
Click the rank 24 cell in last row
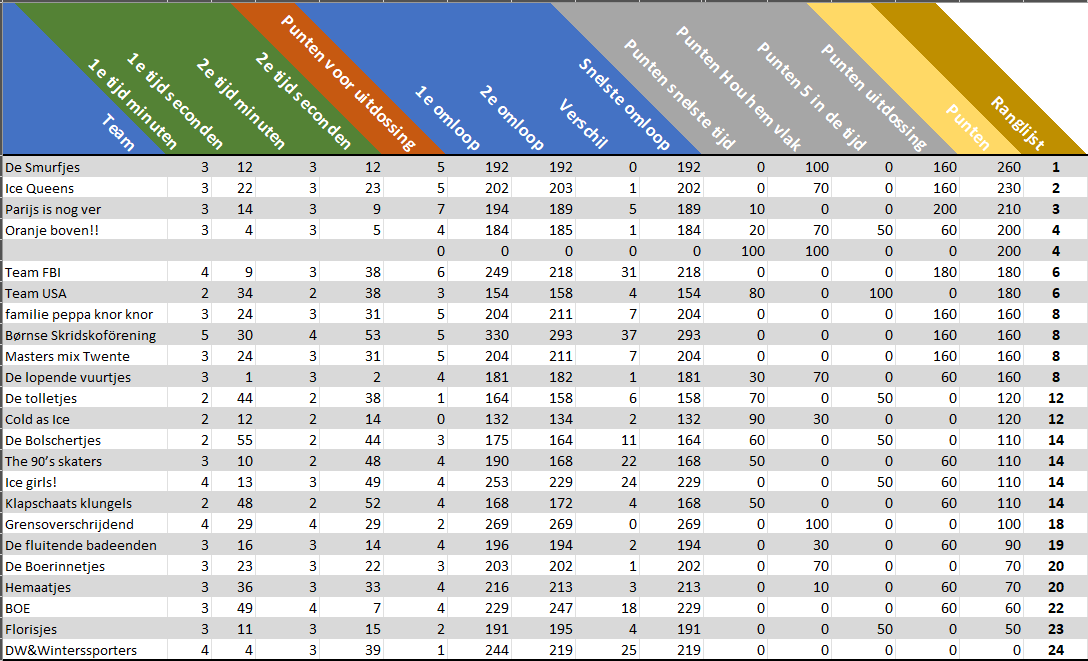click(x=1055, y=650)
